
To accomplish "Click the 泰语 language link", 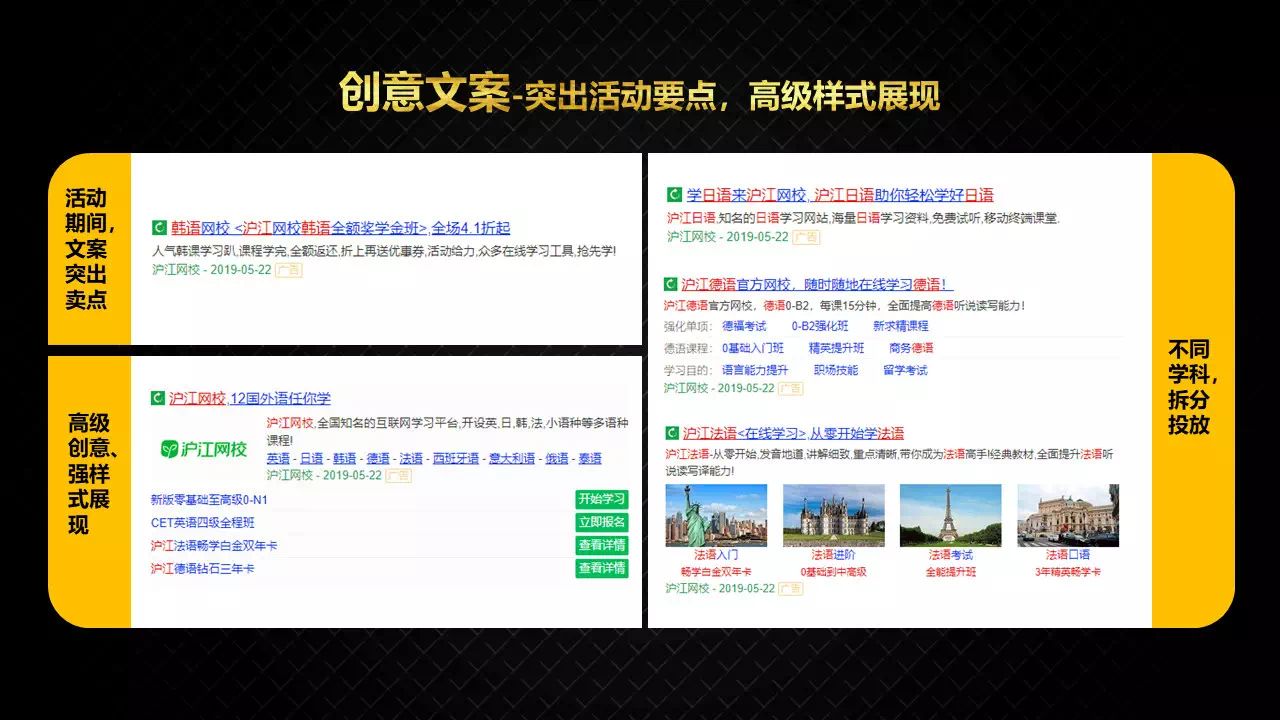I will point(590,459).
